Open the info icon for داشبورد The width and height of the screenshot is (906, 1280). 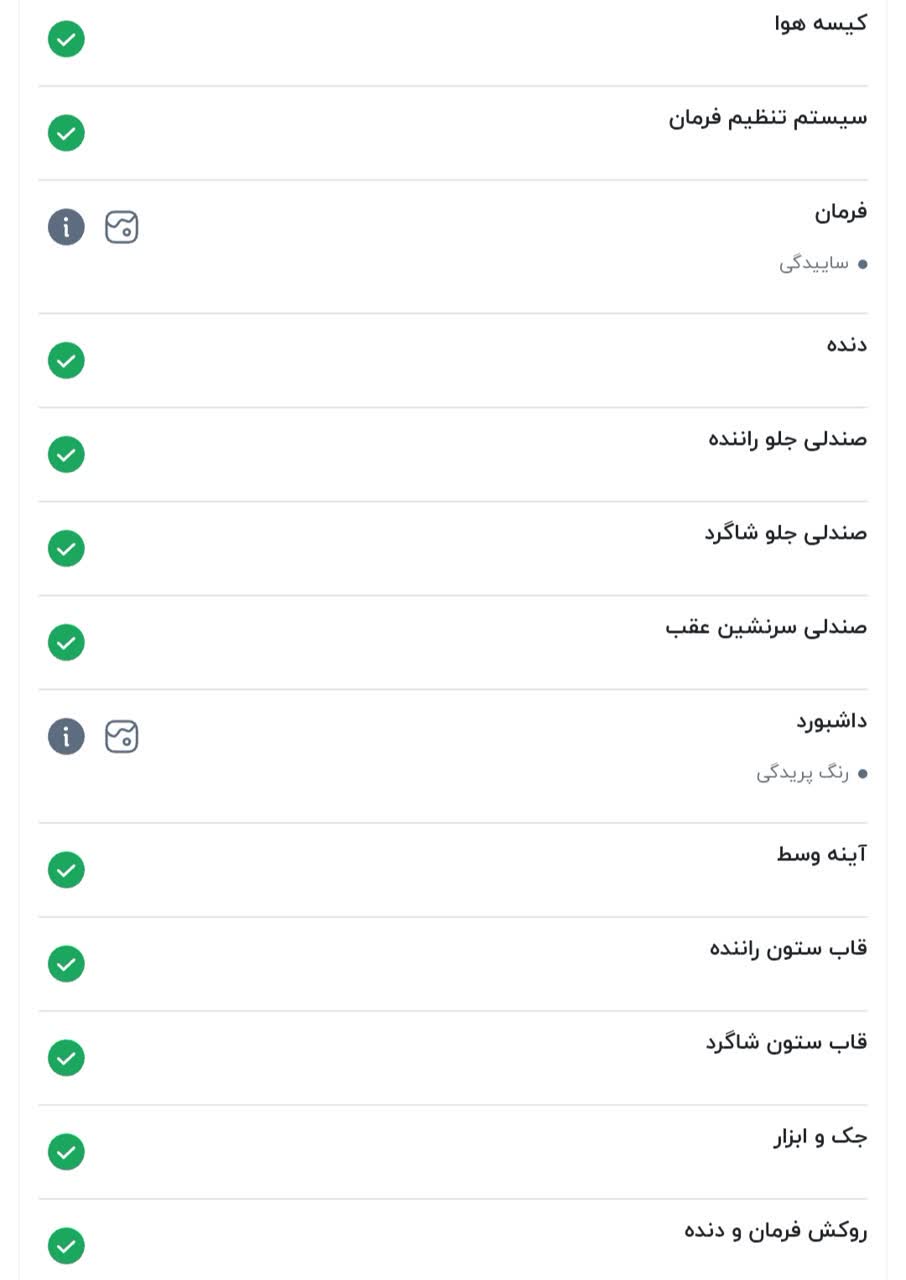click(66, 737)
